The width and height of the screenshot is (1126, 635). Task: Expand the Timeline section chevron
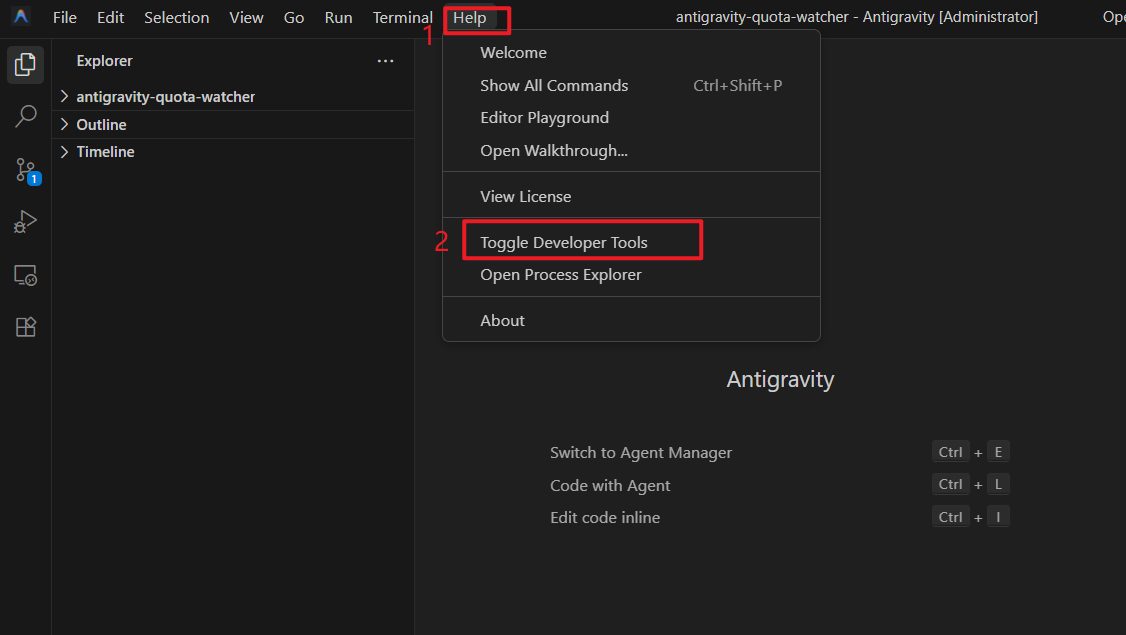click(x=65, y=152)
